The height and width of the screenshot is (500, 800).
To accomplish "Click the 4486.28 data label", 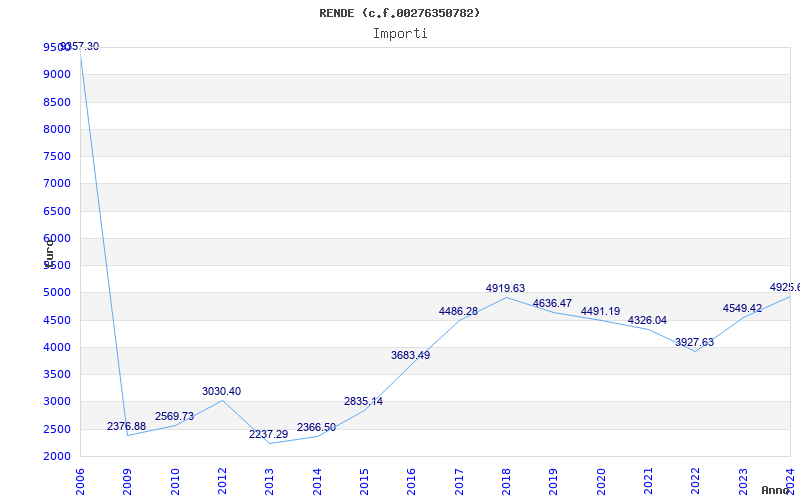I will [458, 312].
